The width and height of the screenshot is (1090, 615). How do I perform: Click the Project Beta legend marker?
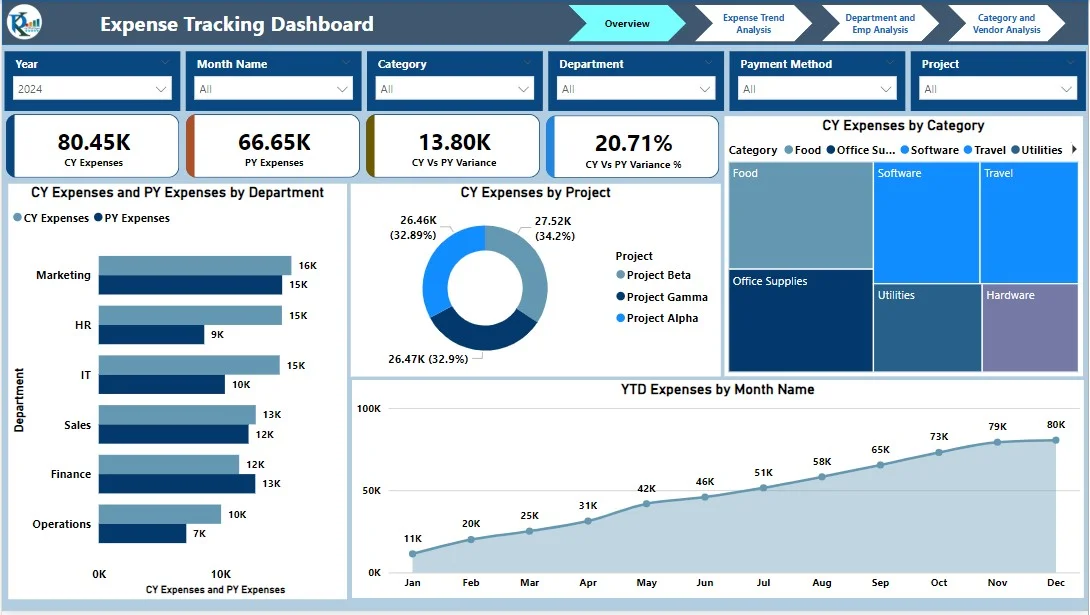click(621, 275)
